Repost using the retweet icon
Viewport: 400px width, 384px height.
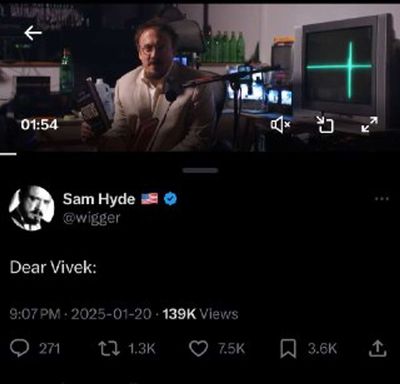tap(109, 348)
